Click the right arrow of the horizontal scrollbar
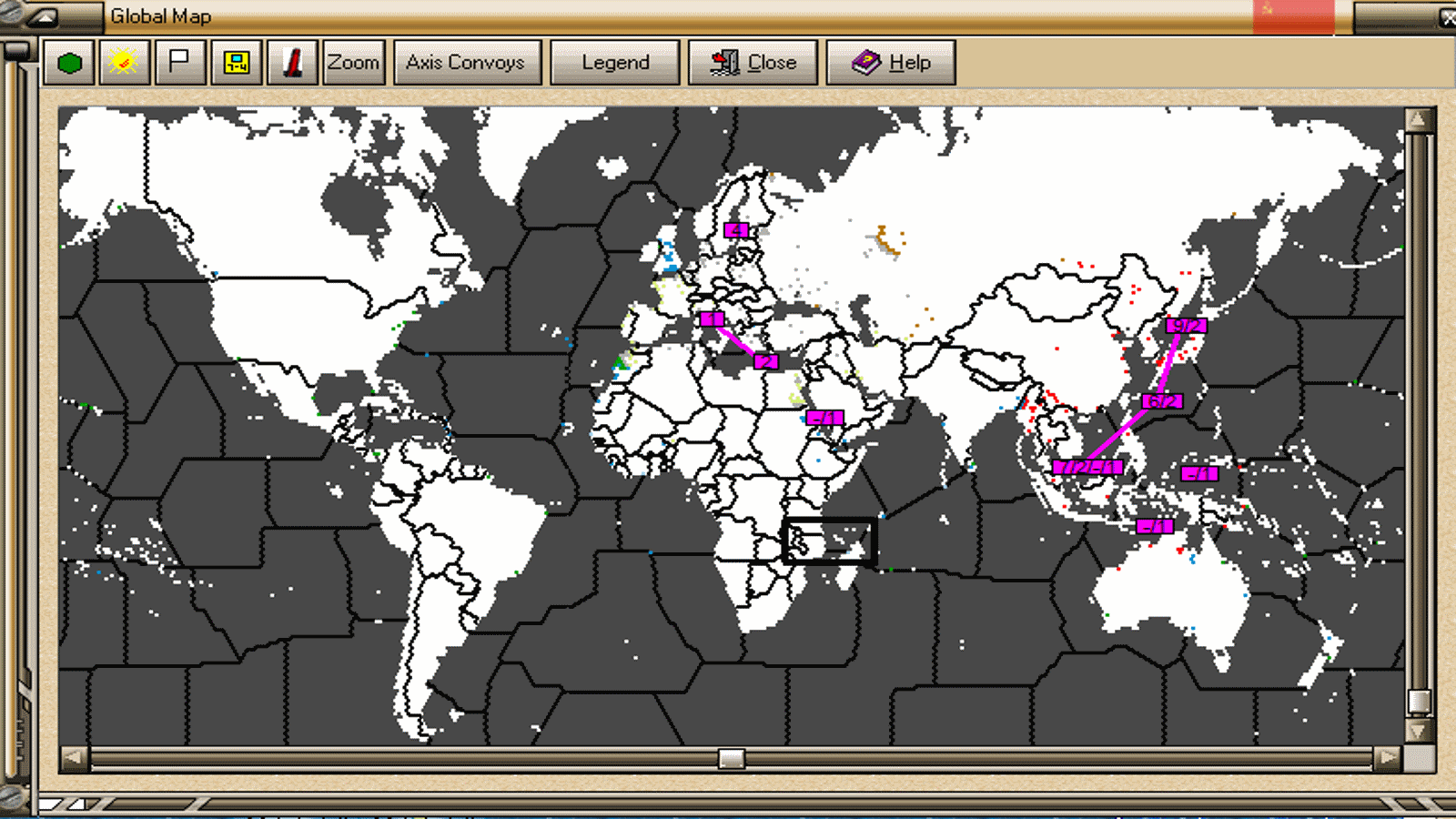The height and width of the screenshot is (819, 1456). pyautogui.click(x=1387, y=758)
